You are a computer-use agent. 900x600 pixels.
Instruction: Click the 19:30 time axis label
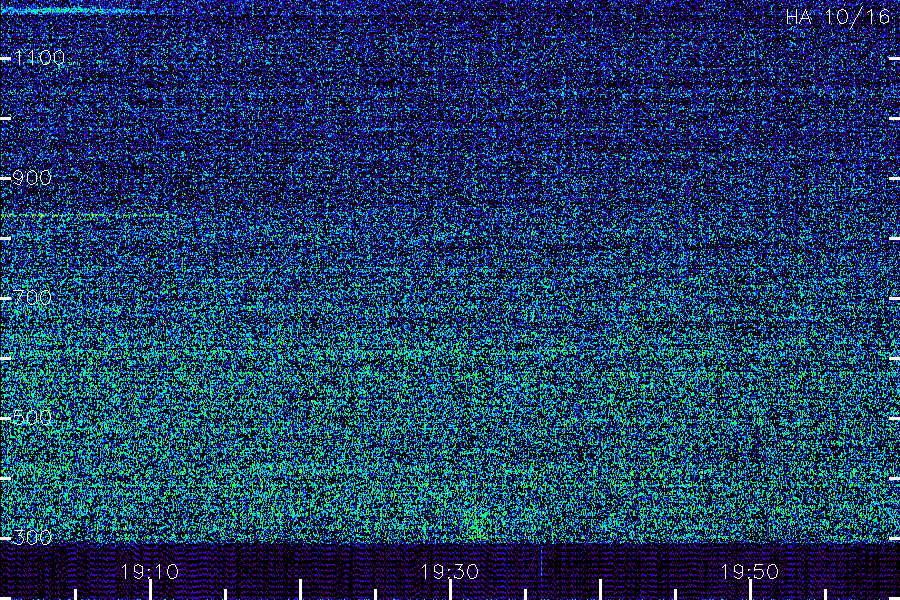tap(449, 571)
